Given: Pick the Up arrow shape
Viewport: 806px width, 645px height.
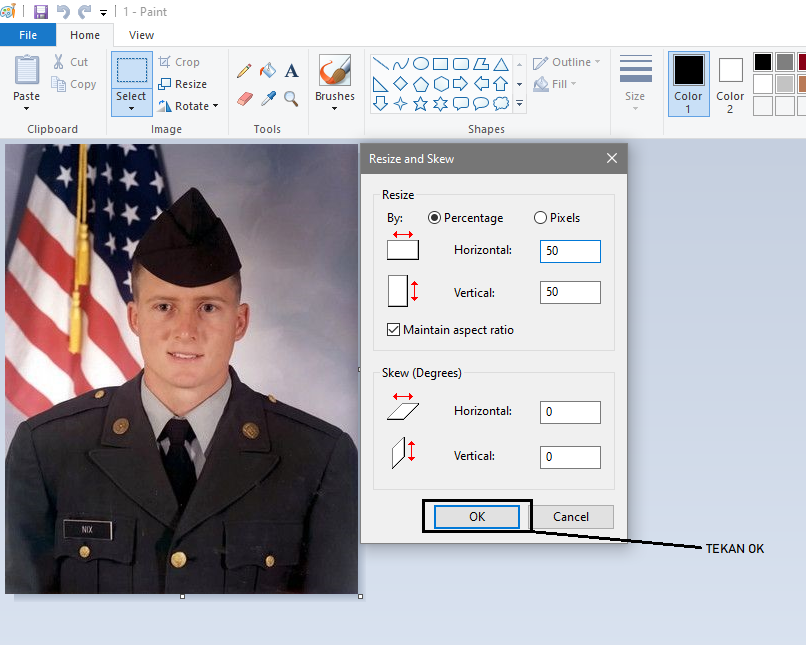Looking at the screenshot, I should pyautogui.click(x=501, y=84).
